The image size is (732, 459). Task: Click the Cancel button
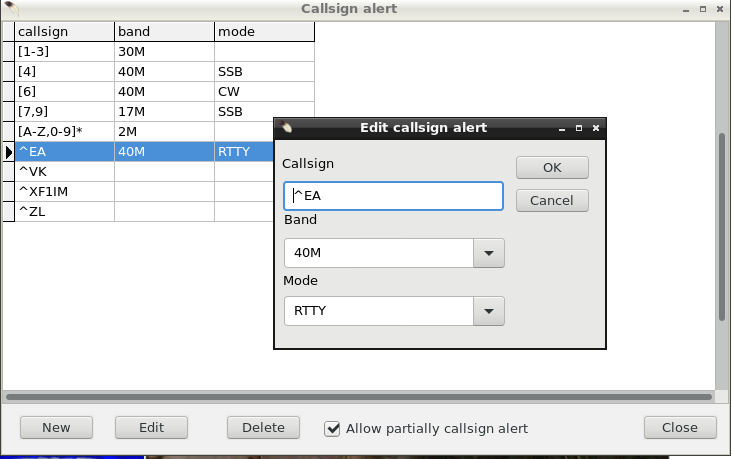[552, 201]
